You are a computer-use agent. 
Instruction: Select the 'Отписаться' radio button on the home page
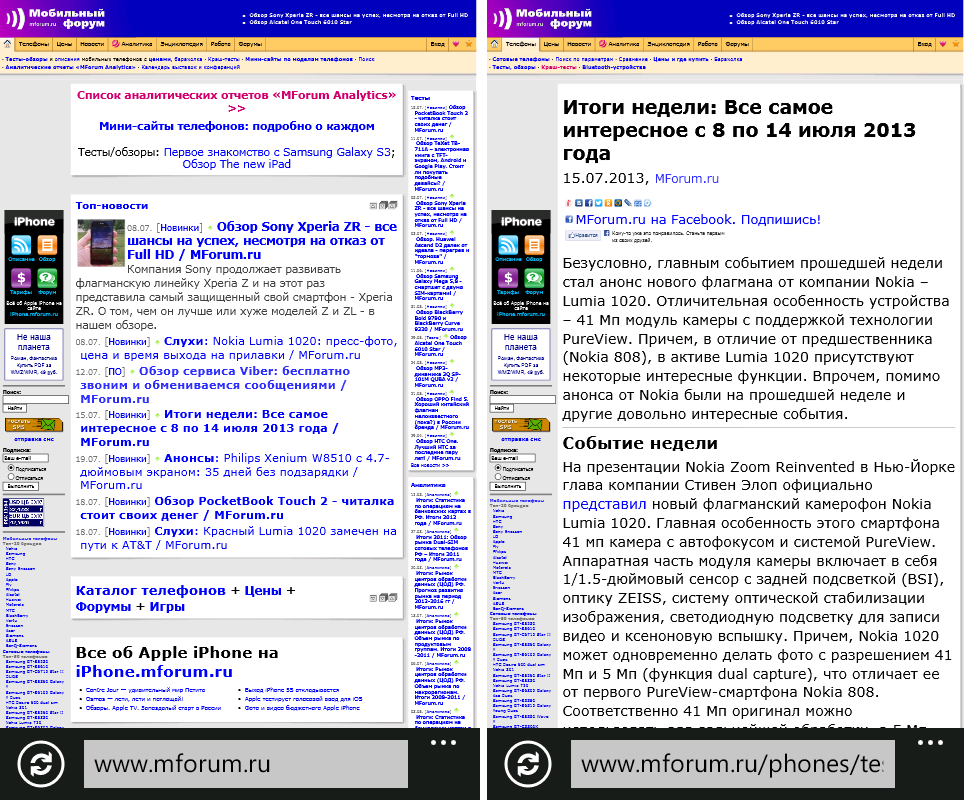coord(11,477)
